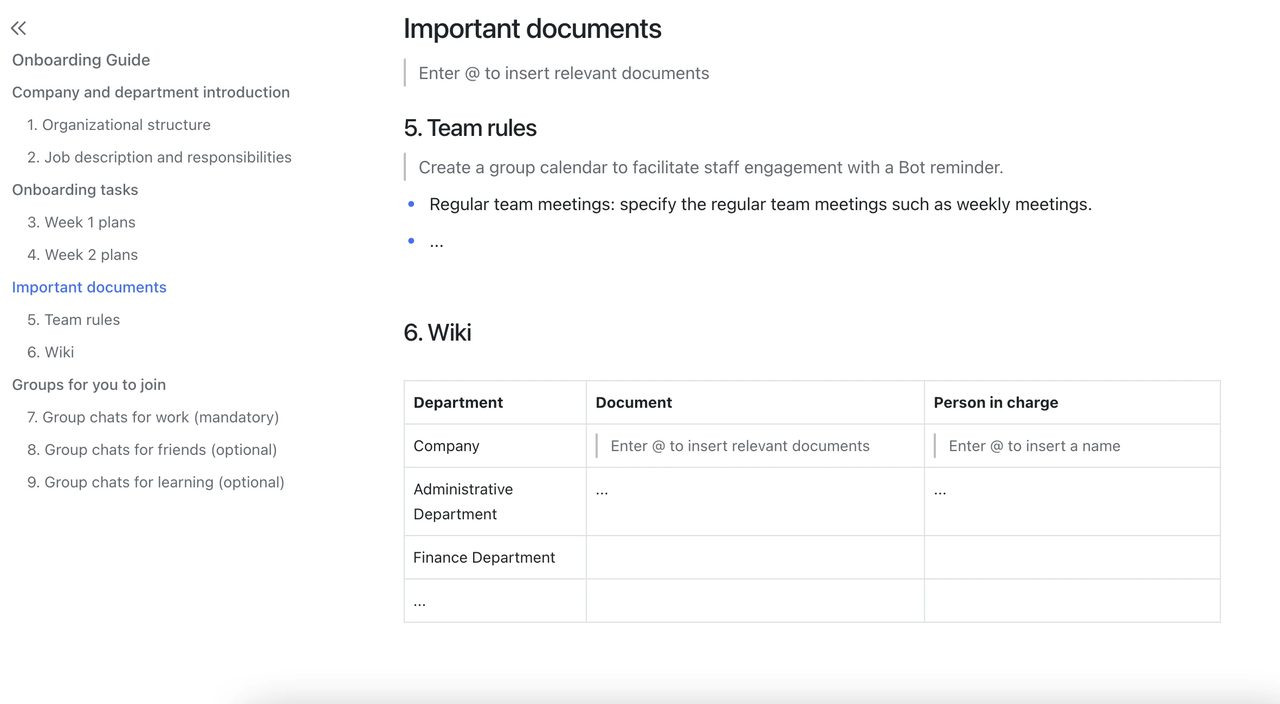Open Company and department introduction section

click(151, 92)
